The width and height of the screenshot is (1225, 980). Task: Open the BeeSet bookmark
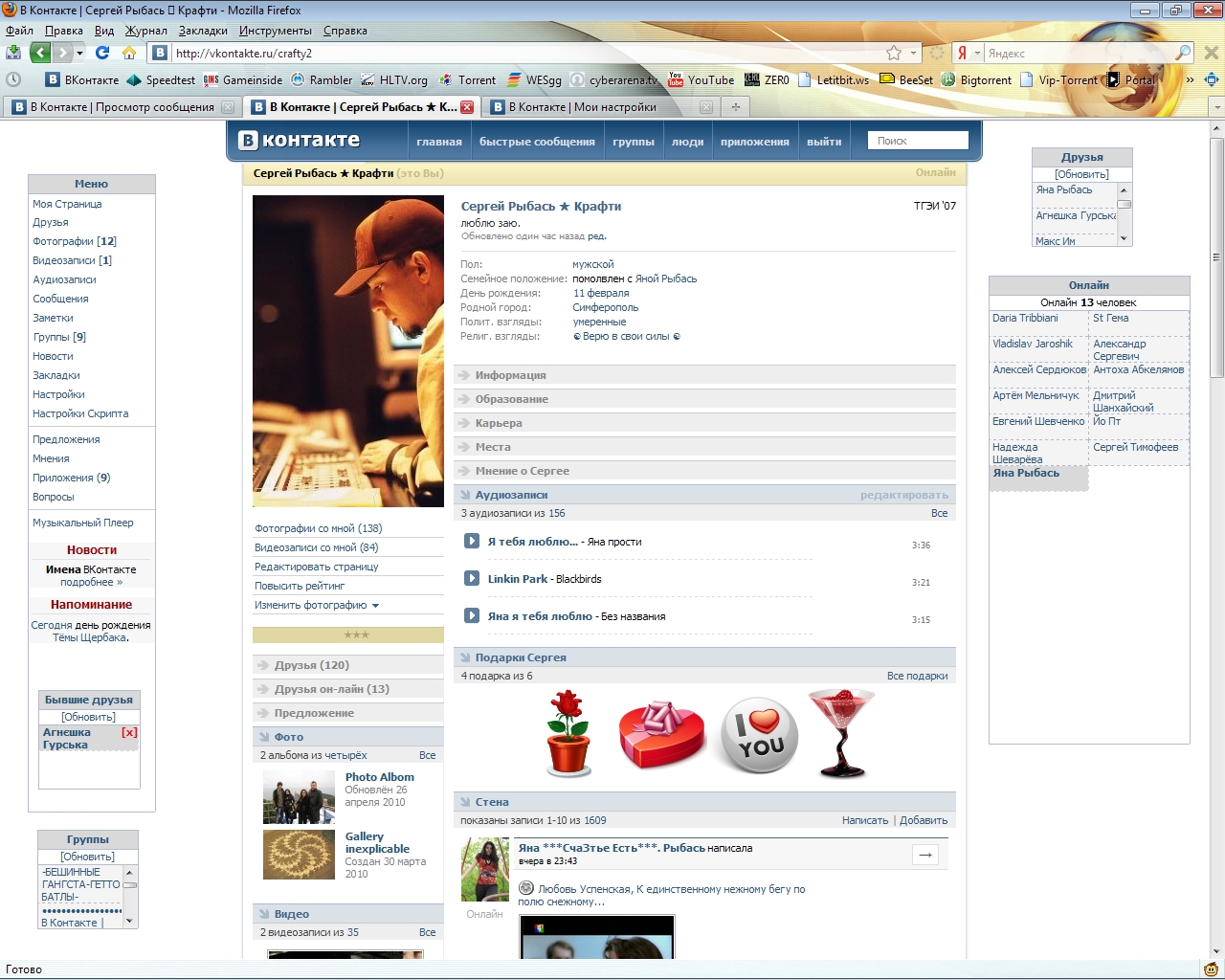(x=906, y=79)
